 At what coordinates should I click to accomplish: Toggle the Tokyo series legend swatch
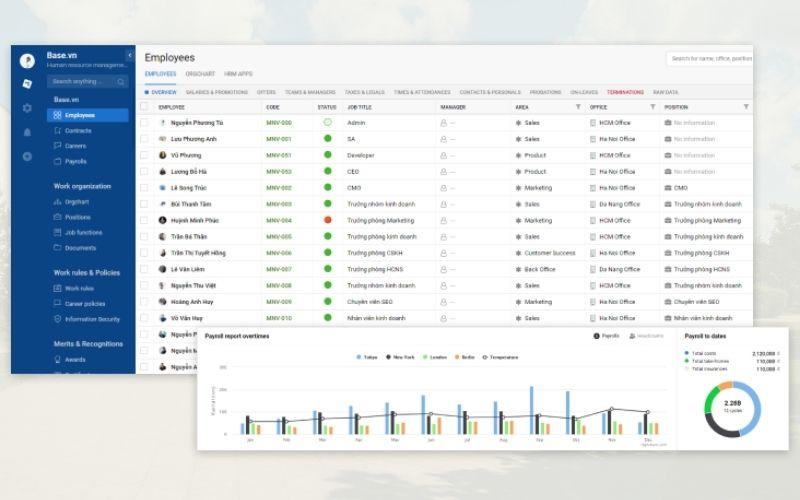[359, 357]
